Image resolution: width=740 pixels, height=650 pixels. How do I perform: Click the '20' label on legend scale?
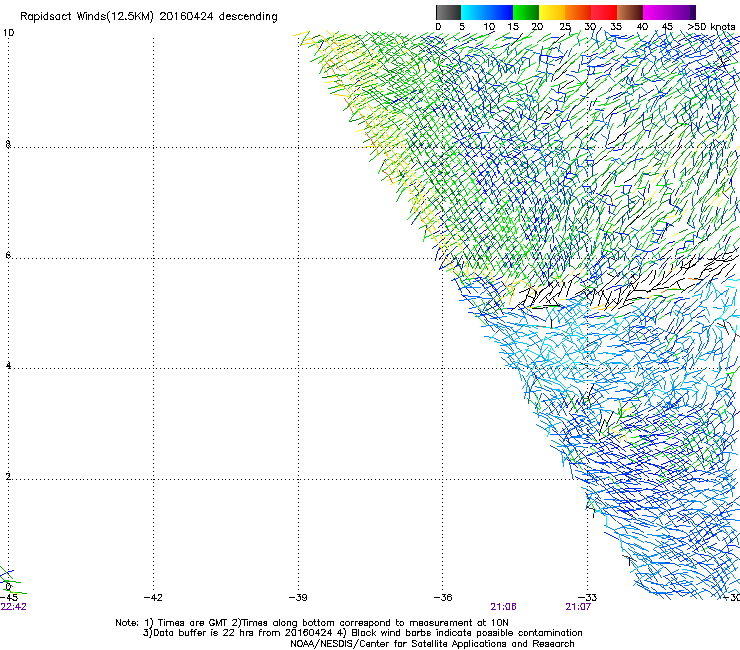coord(537,27)
